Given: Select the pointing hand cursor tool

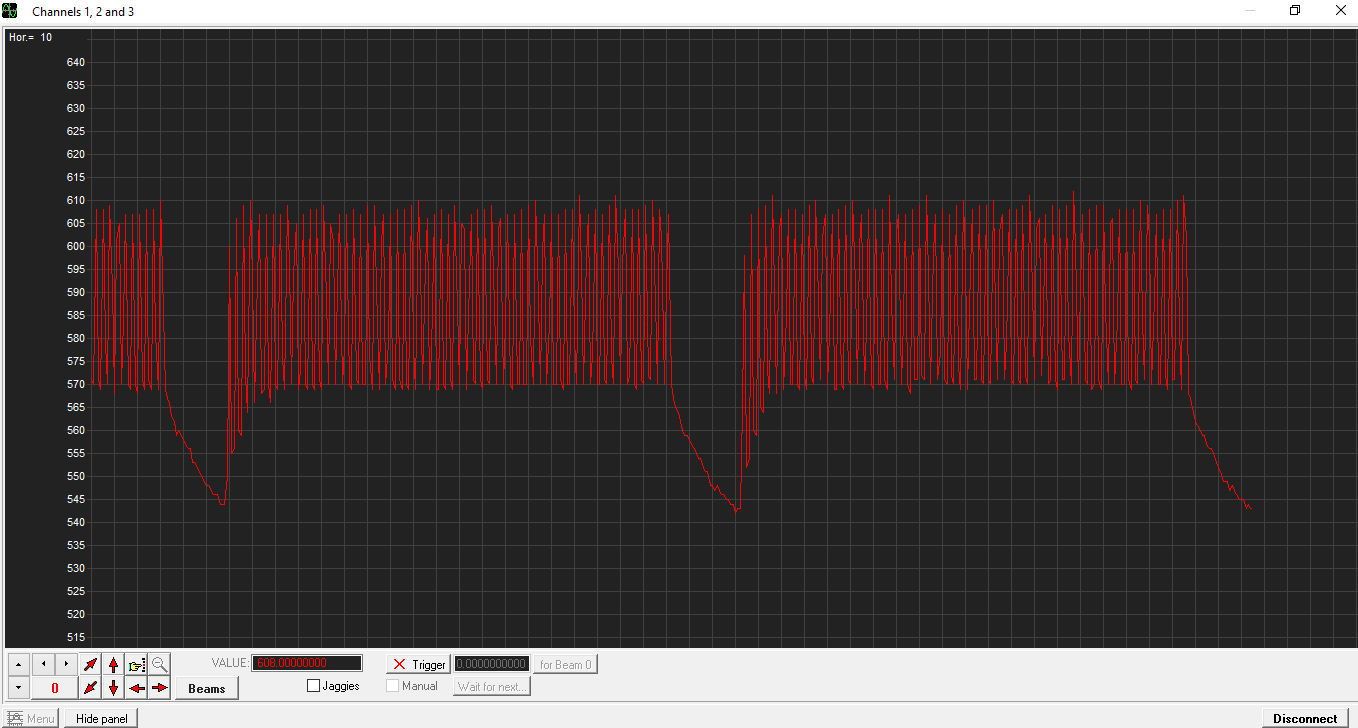Looking at the screenshot, I should [137, 664].
